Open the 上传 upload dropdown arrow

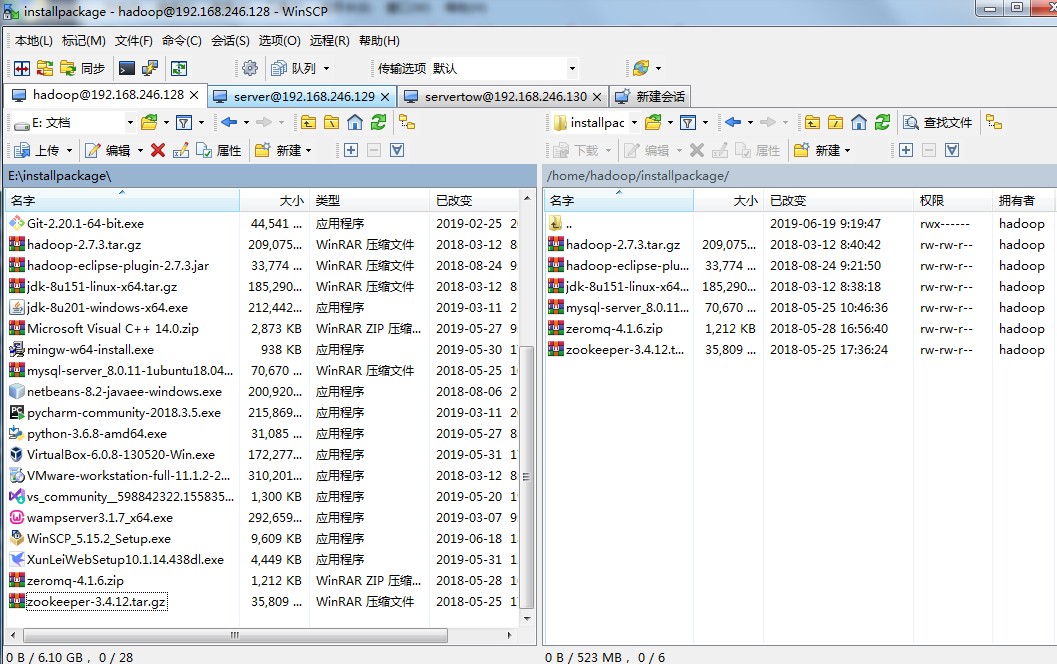69,150
